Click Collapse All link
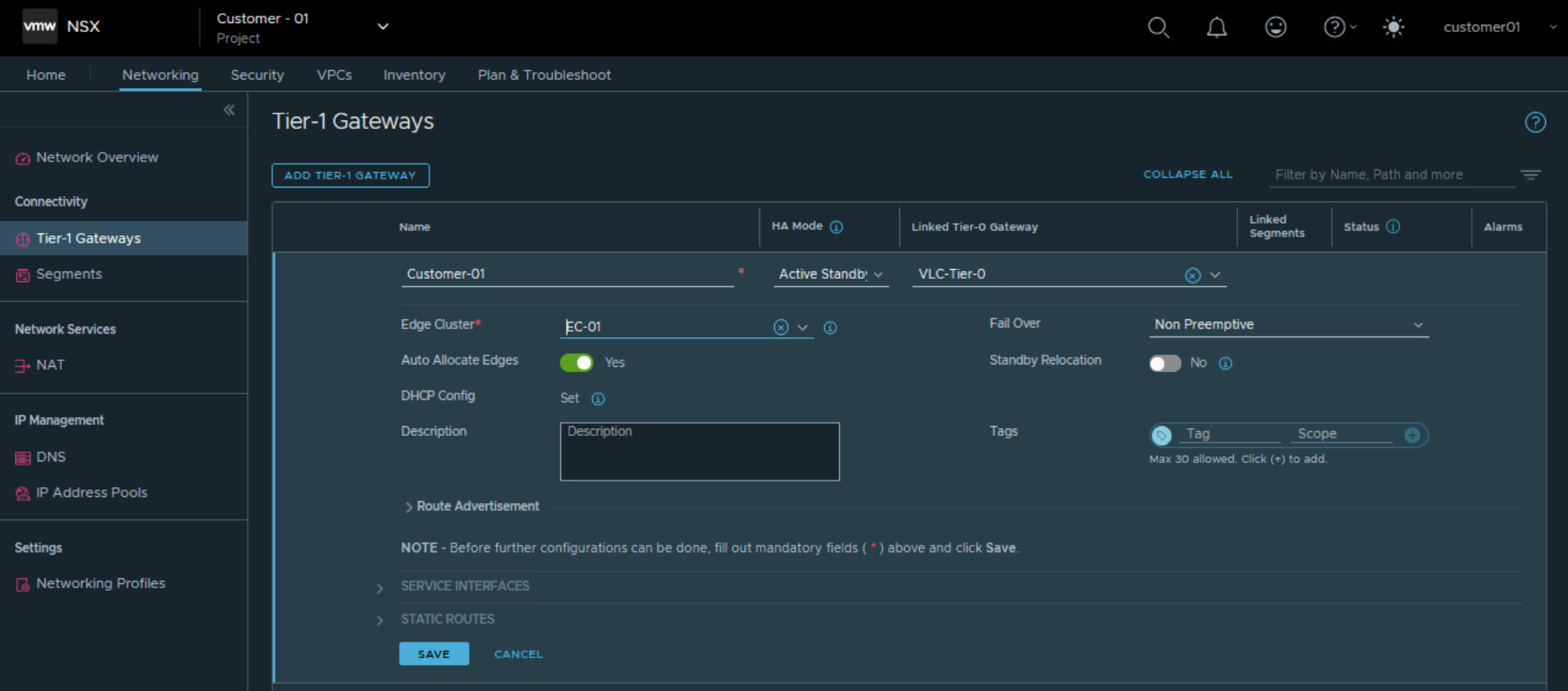This screenshot has width=1568, height=691. pos(1187,174)
